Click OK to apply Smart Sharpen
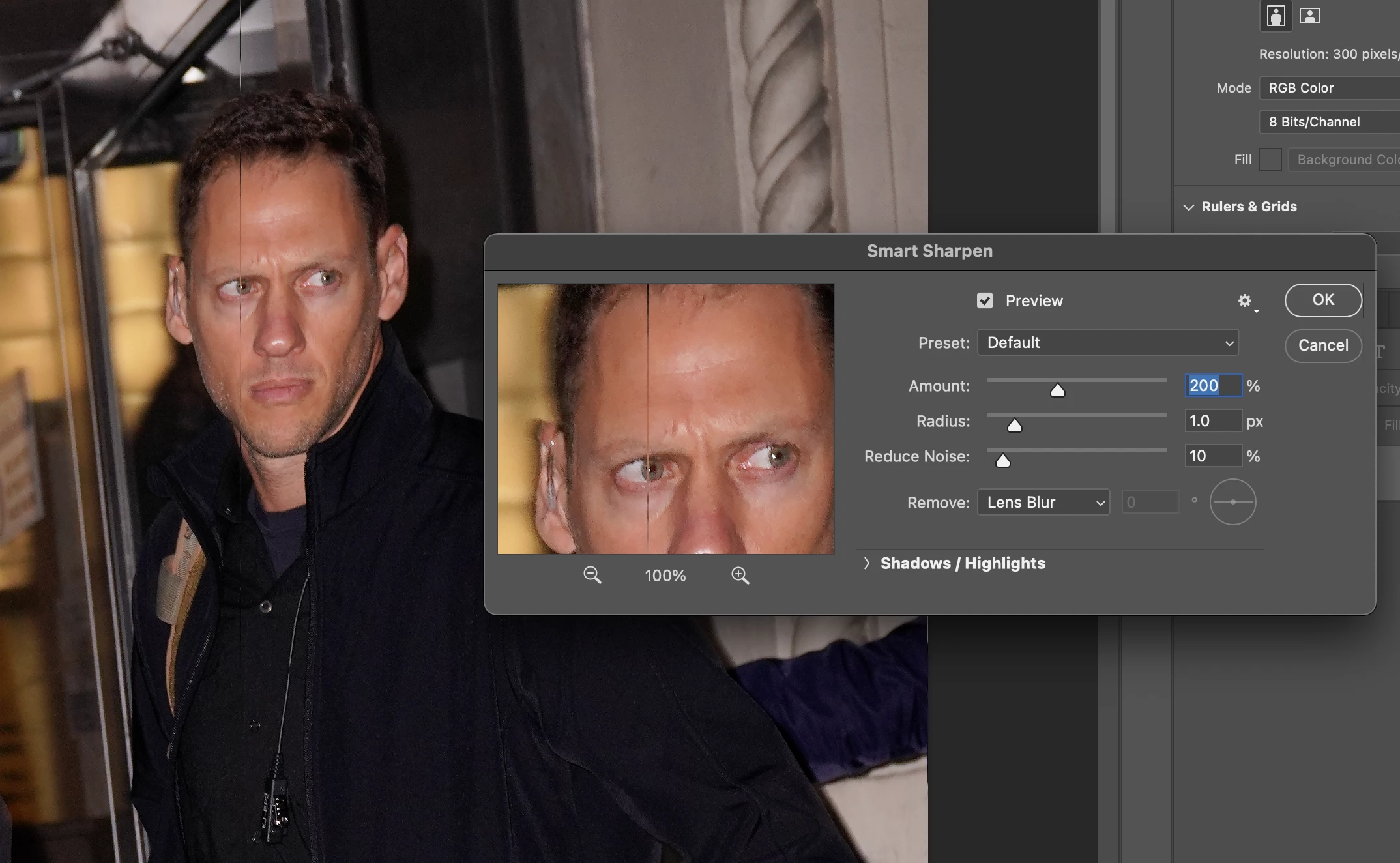Screen dimensions: 1400x863 click(1323, 300)
